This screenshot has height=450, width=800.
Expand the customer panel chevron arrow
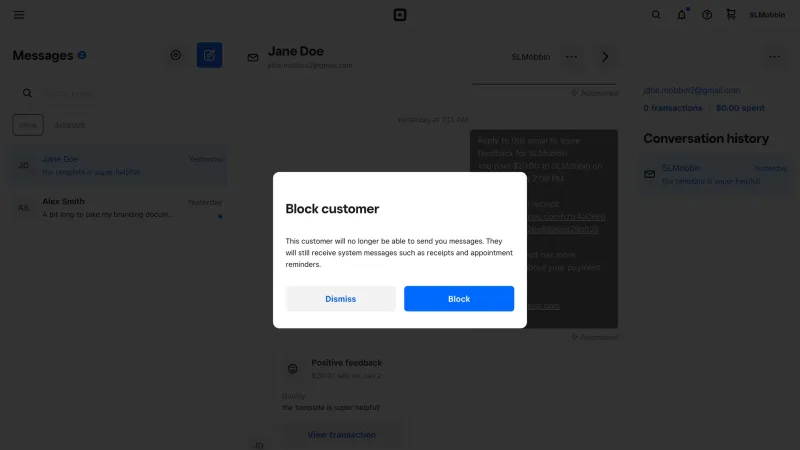(x=605, y=57)
